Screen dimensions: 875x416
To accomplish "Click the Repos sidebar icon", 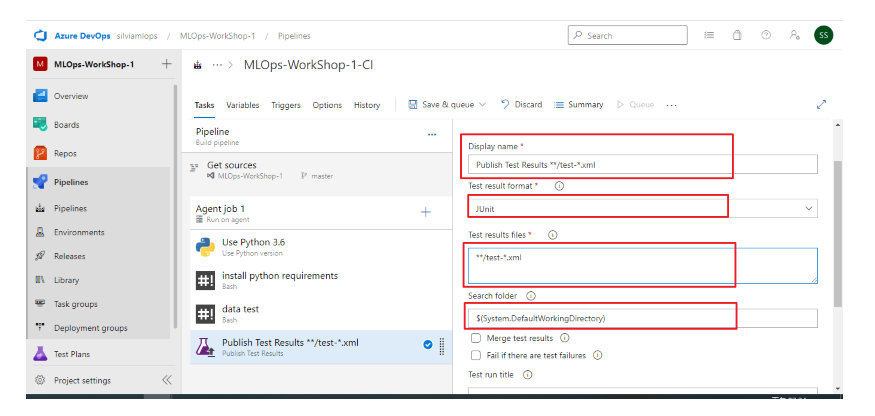I will pyautogui.click(x=40, y=153).
